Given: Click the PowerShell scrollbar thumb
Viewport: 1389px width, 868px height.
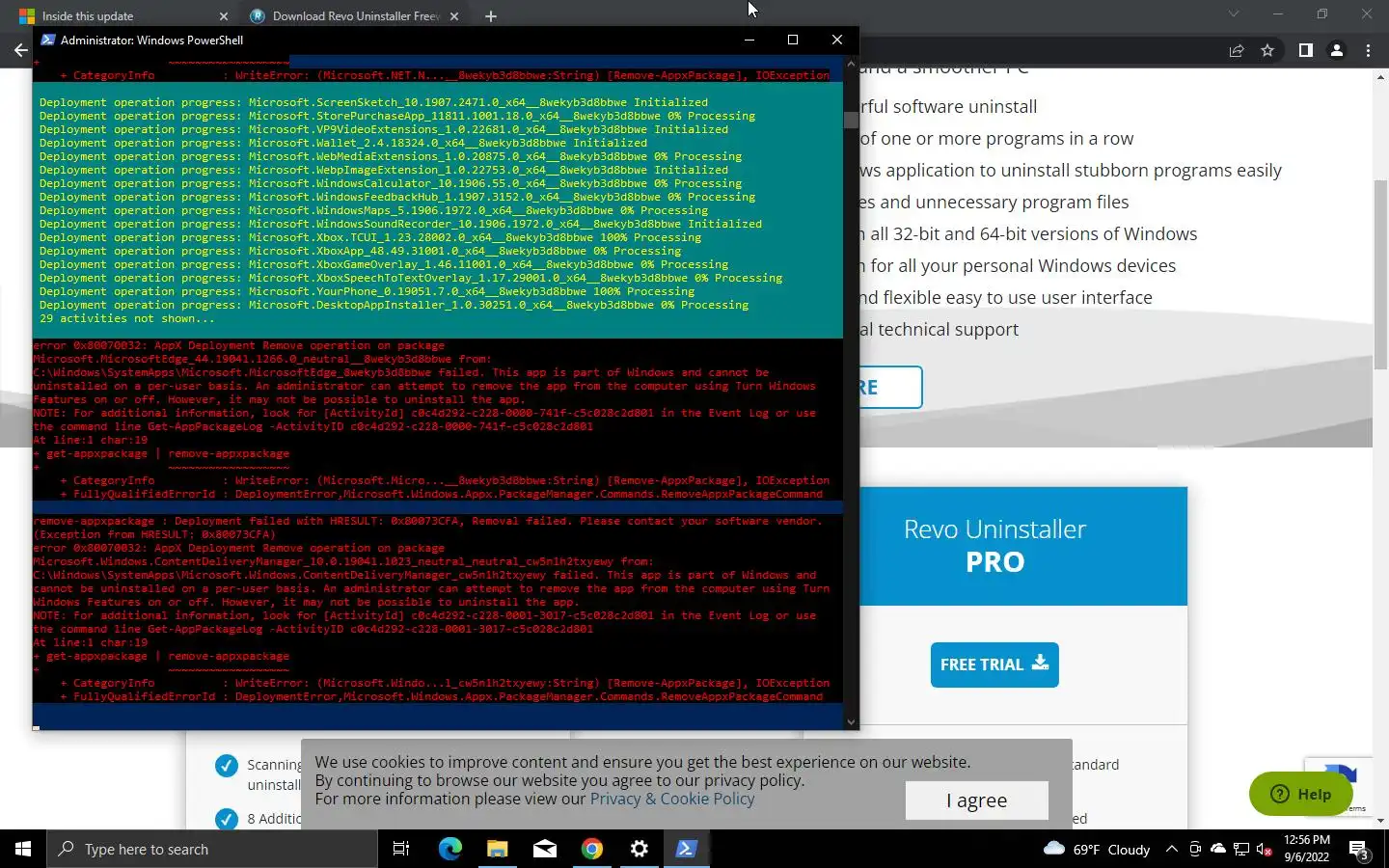Looking at the screenshot, I should 851,120.
